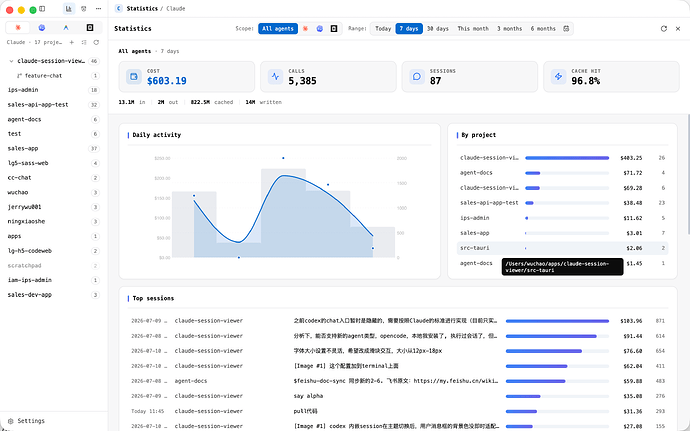
Task: Filter scope to Claude agent icon
Action: click(305, 29)
